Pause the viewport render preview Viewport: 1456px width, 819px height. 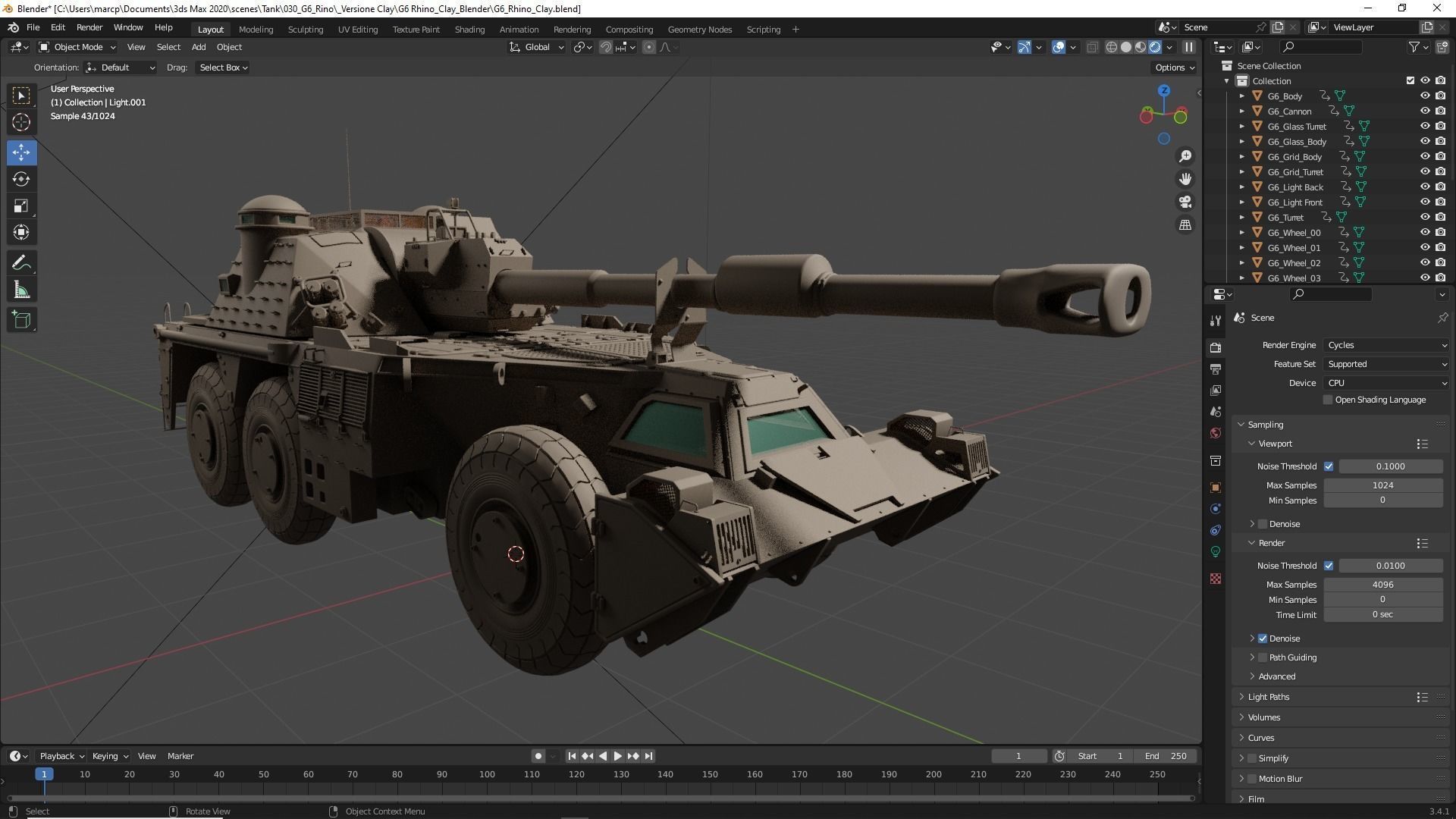[x=1189, y=47]
